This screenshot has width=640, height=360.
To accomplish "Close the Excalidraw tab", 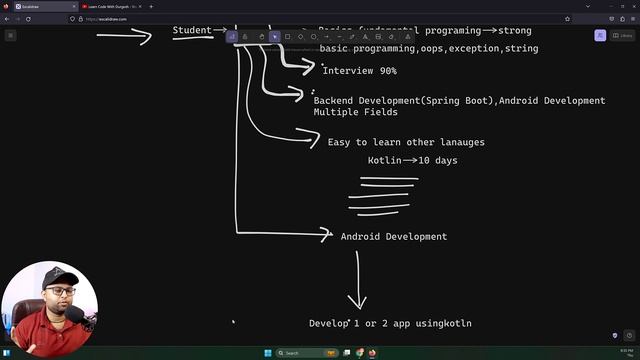I will (x=74, y=7).
